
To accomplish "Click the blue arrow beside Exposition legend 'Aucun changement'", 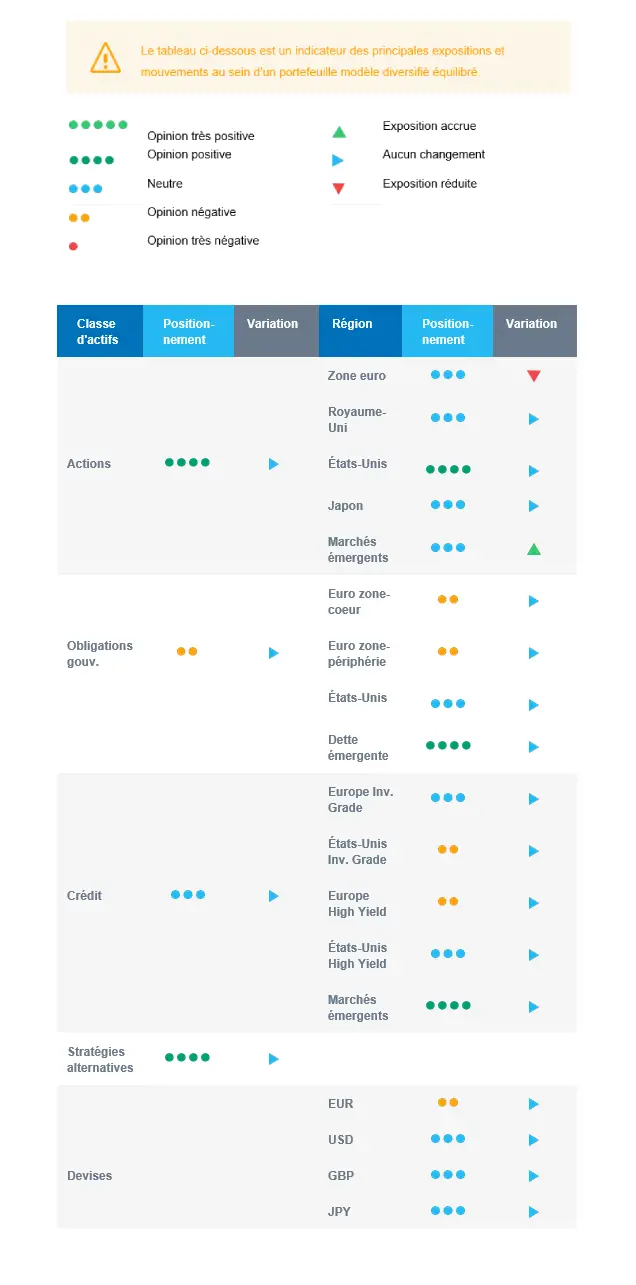I will click(338, 160).
